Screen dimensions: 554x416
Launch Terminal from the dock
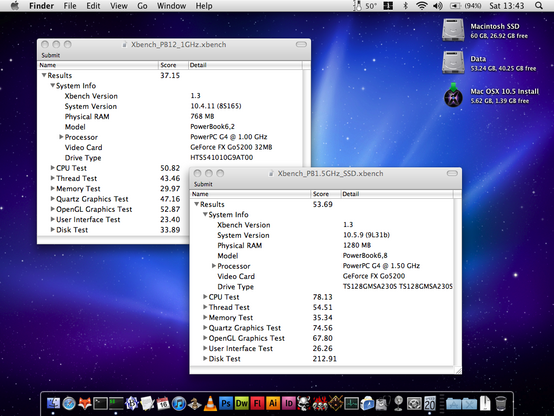click(100, 403)
